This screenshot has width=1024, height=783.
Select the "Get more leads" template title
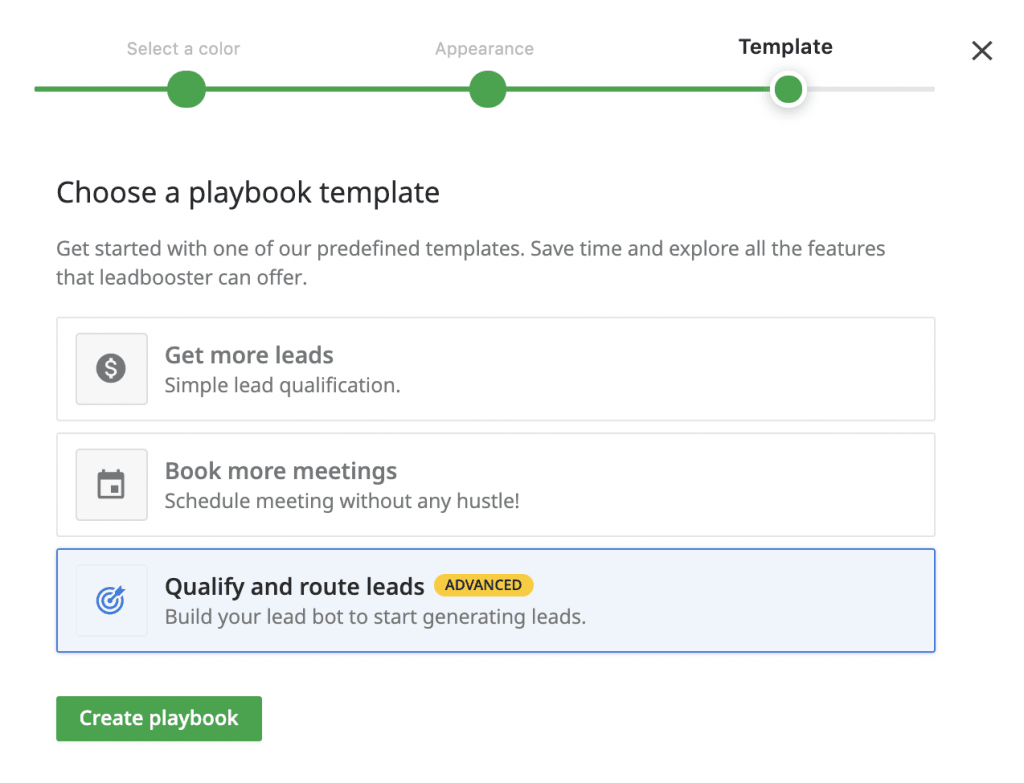coord(249,355)
